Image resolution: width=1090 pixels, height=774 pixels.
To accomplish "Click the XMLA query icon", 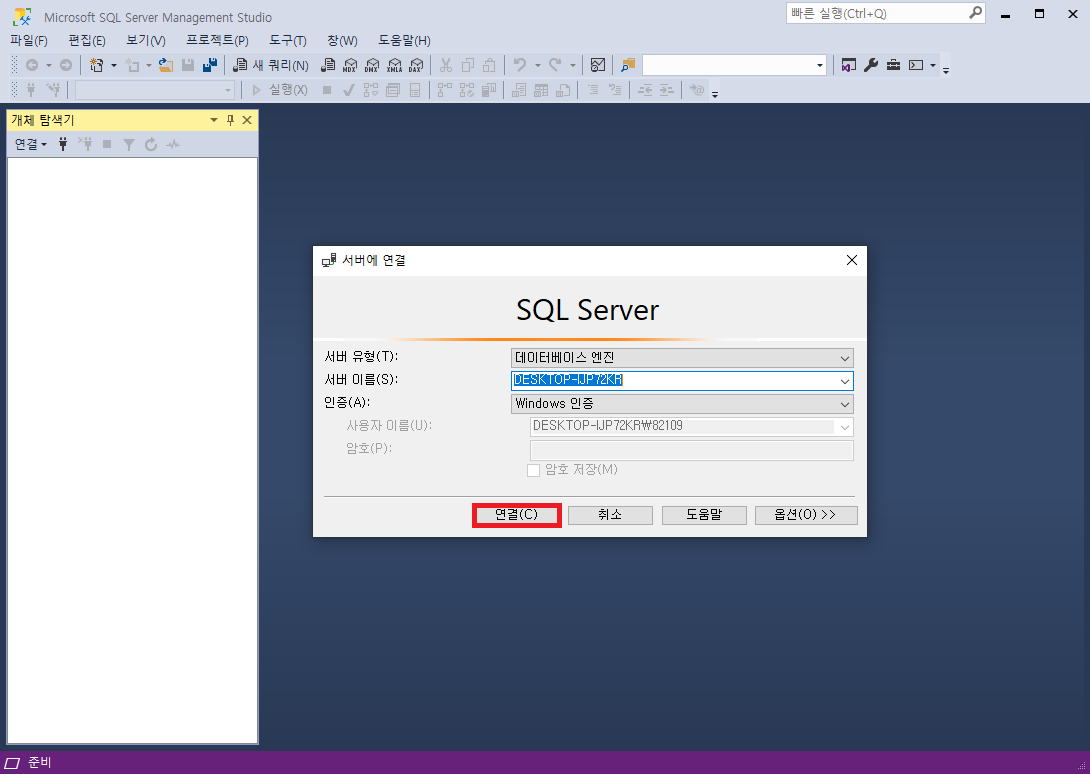I will [x=394, y=65].
